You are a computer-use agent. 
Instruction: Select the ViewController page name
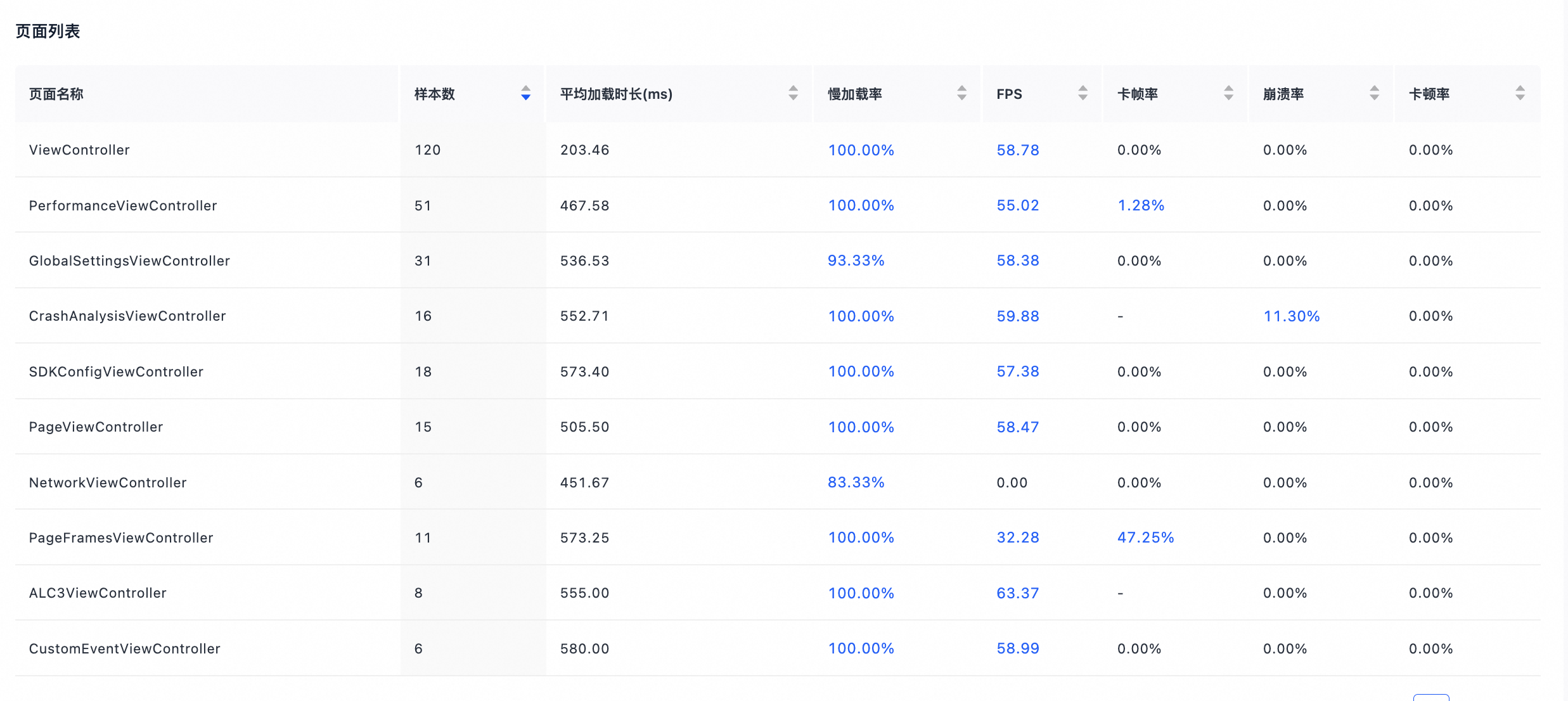(x=79, y=150)
